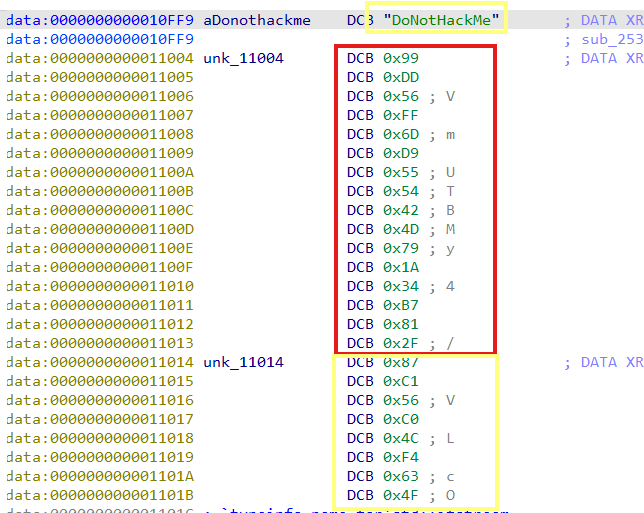Image resolution: width=644 pixels, height=513 pixels.
Task: Select the unk_11014 label
Action: click(243, 362)
